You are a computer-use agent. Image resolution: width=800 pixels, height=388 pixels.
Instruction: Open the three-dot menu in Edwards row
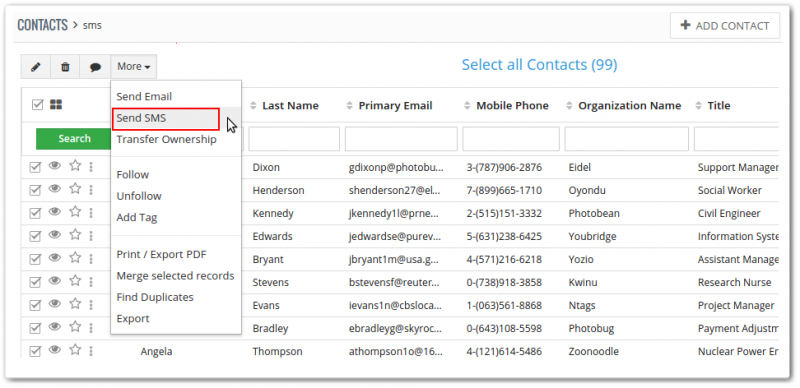(91, 235)
